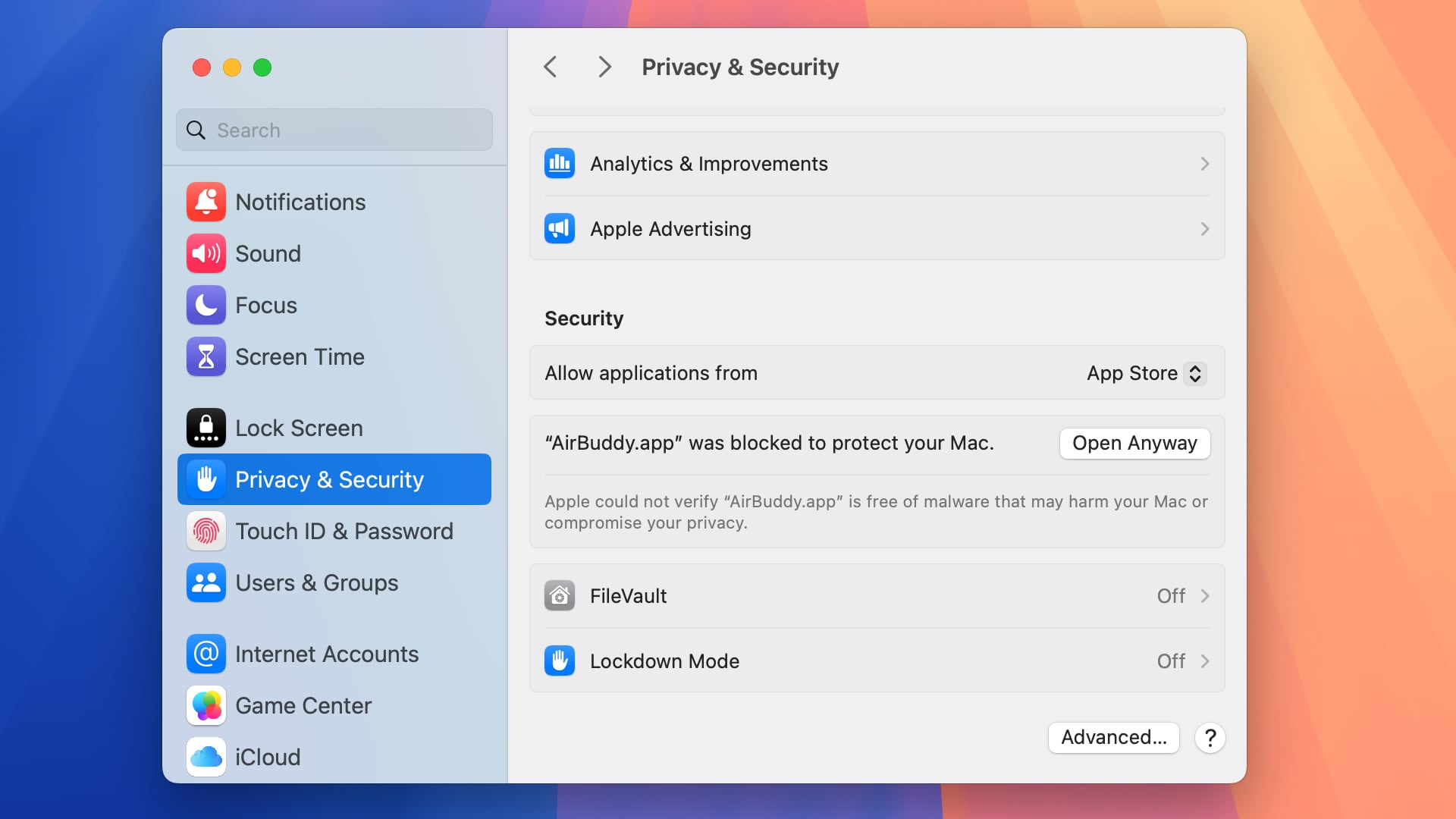Click the Game Center icon
The image size is (1456, 819).
coord(206,705)
